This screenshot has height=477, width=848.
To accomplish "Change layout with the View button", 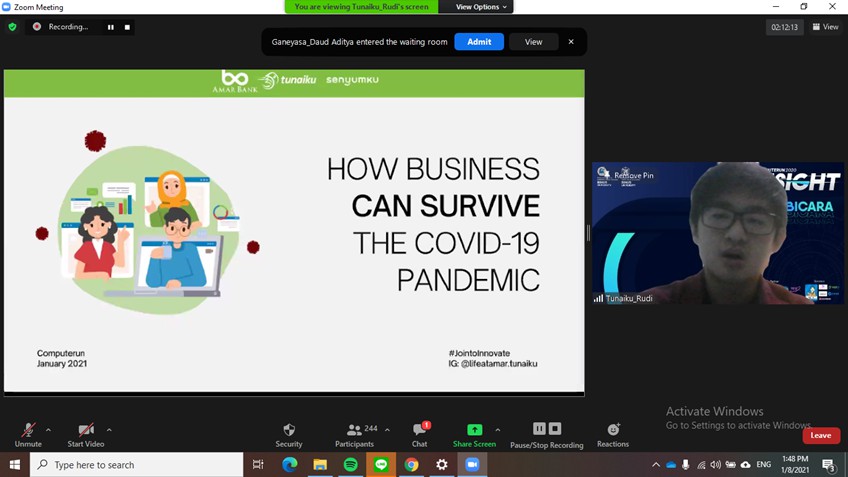I will tap(825, 27).
